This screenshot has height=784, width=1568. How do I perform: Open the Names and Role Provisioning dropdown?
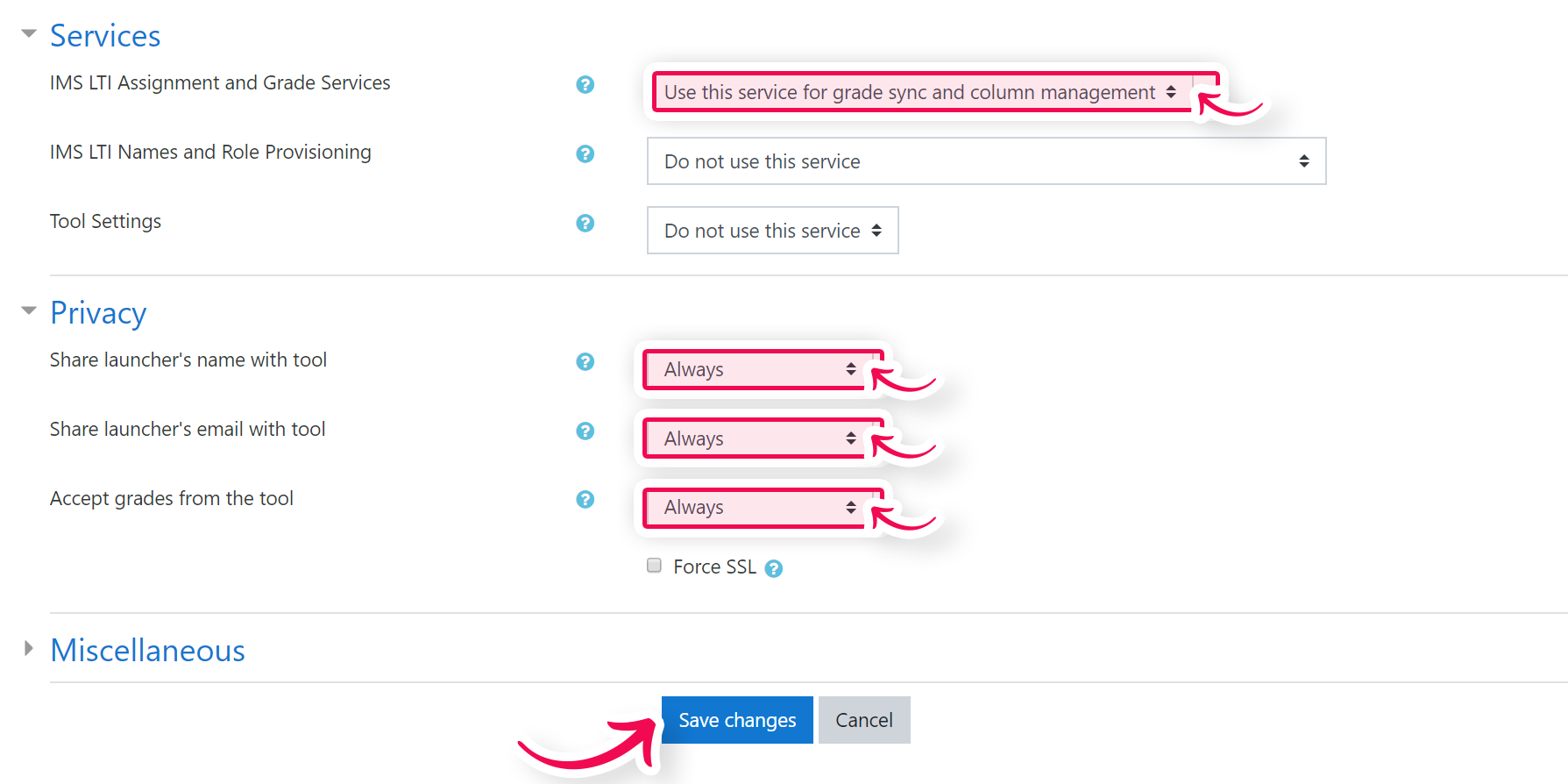pos(986,161)
